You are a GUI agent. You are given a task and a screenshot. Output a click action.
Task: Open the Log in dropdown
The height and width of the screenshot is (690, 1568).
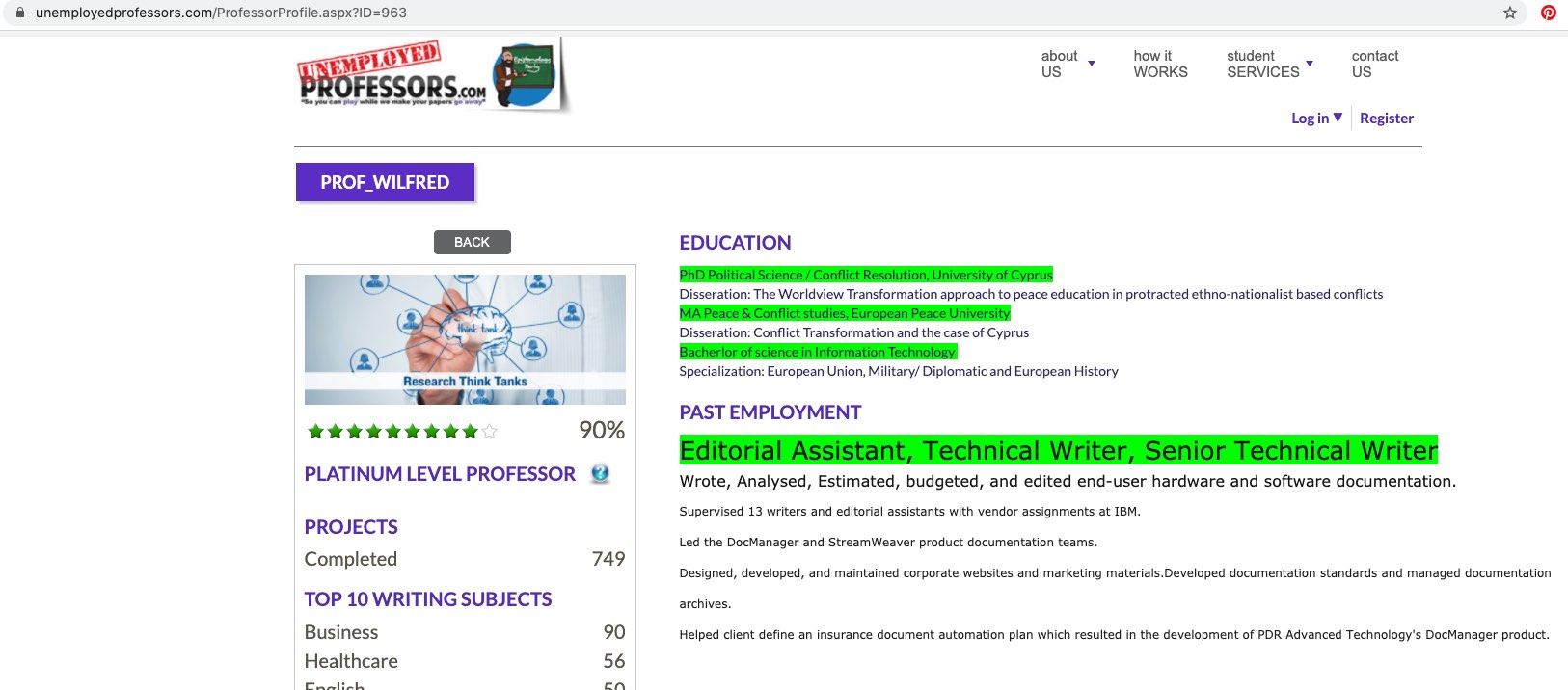coord(1316,118)
